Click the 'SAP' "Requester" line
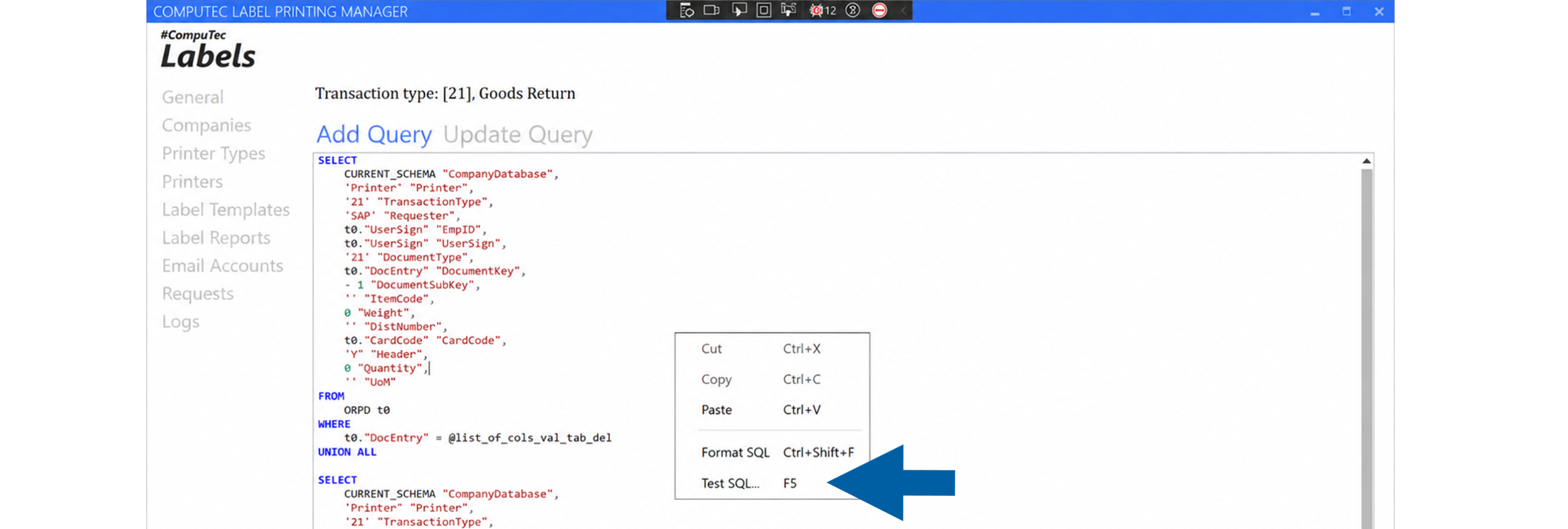 402,215
